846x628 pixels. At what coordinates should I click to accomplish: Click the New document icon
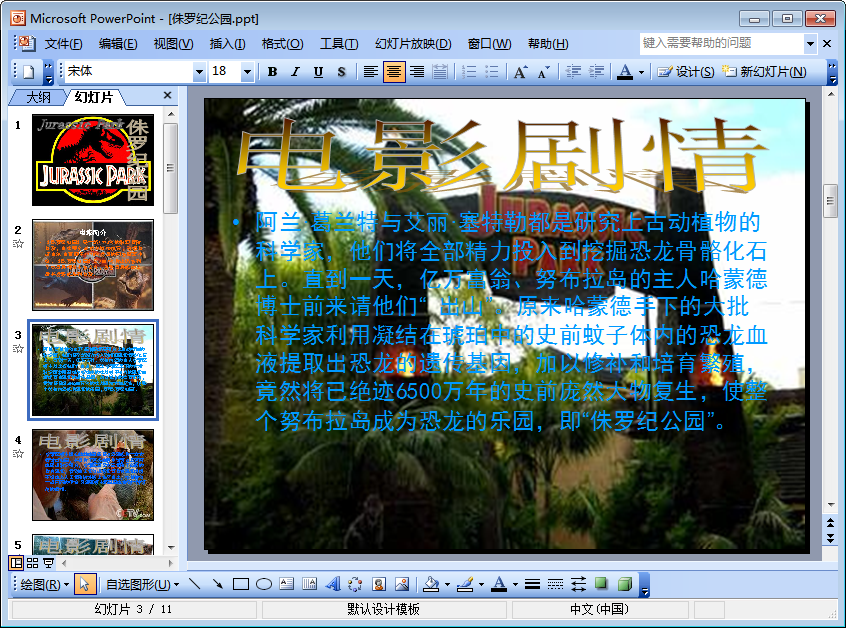[x=29, y=72]
